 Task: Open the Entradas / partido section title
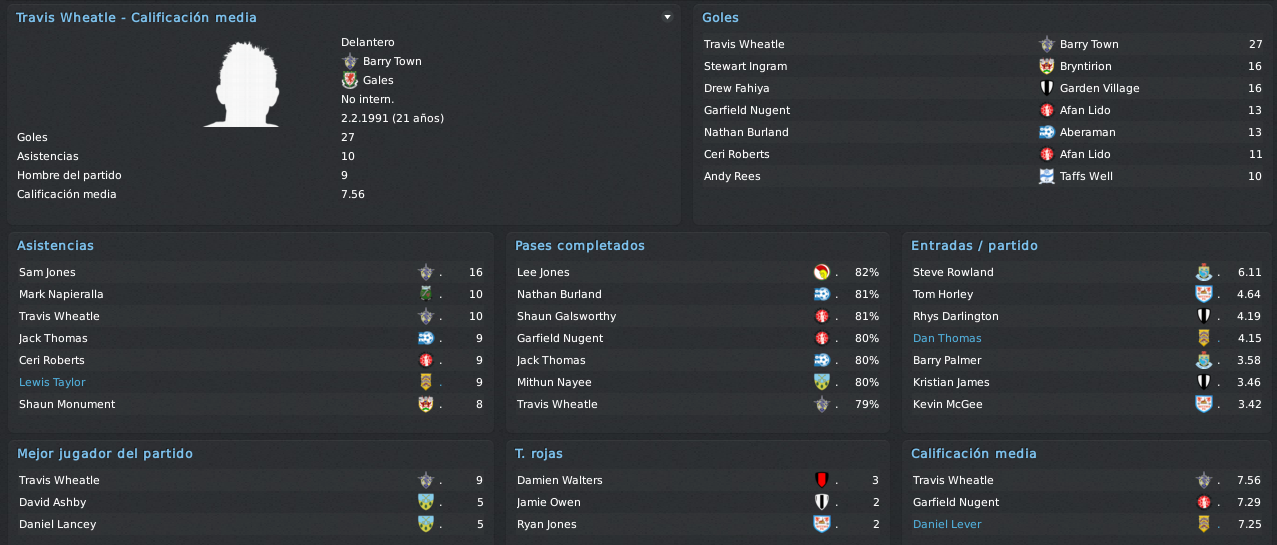974,245
